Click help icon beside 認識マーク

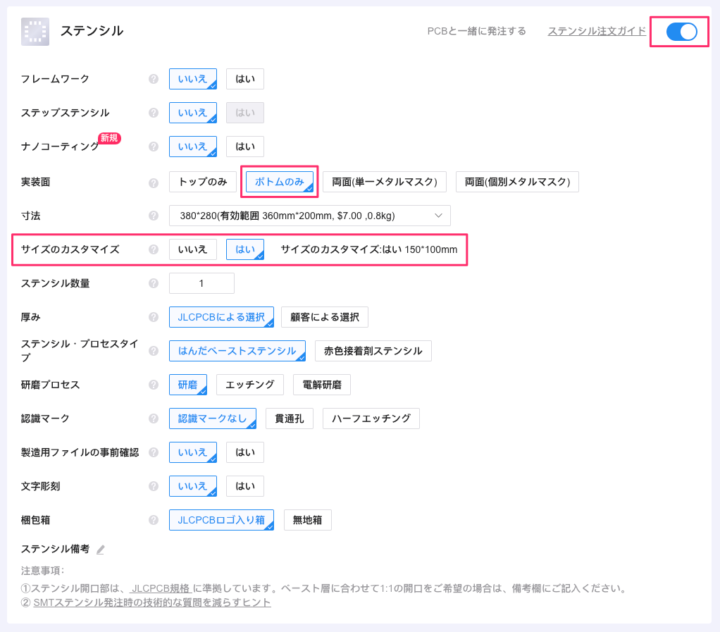point(154,419)
